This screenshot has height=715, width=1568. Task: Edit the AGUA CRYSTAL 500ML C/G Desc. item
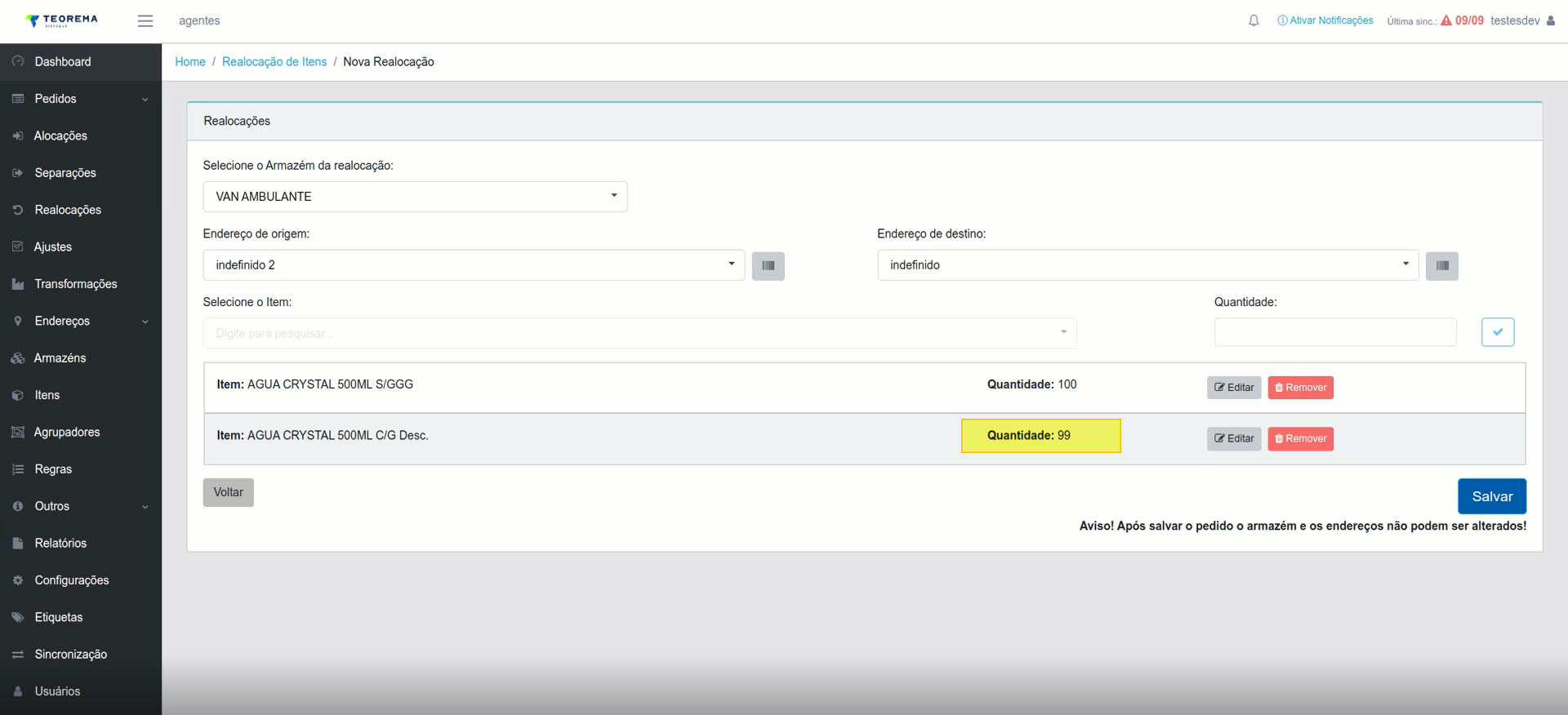(1234, 438)
